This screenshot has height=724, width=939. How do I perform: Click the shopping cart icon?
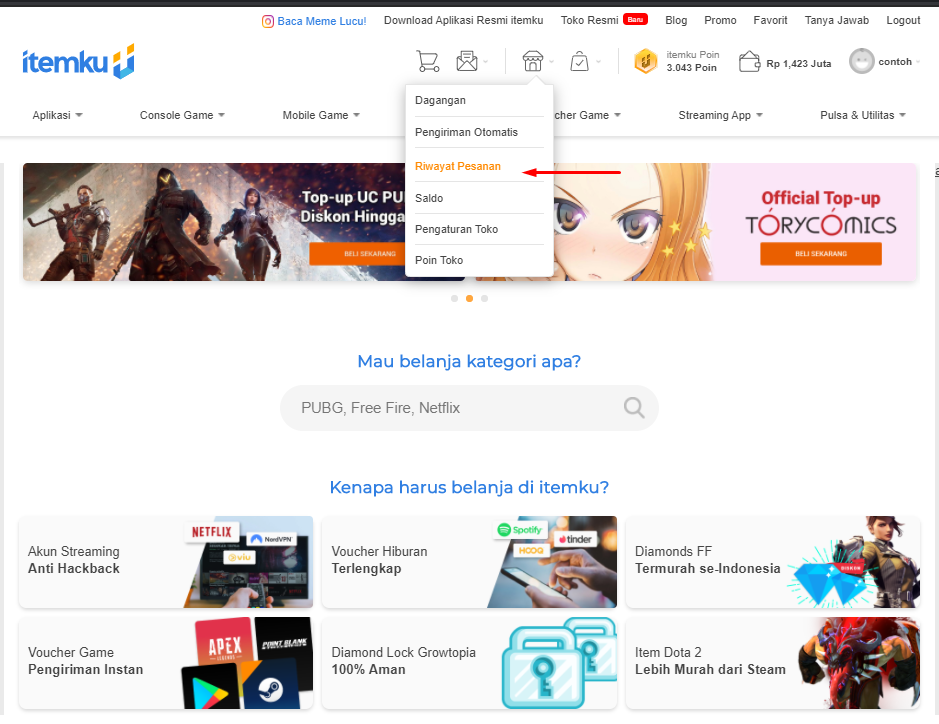[427, 62]
